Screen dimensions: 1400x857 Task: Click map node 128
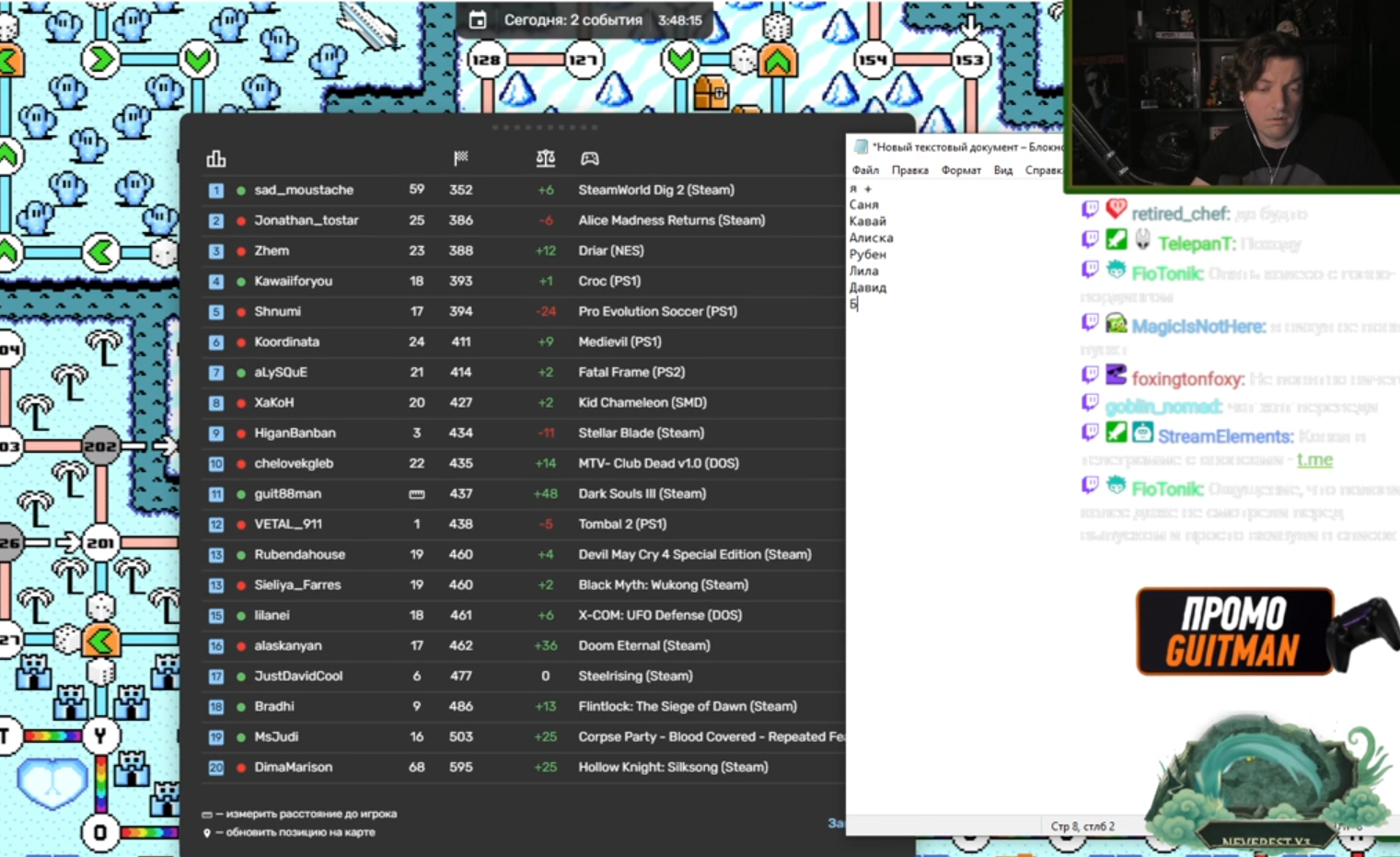[486, 61]
